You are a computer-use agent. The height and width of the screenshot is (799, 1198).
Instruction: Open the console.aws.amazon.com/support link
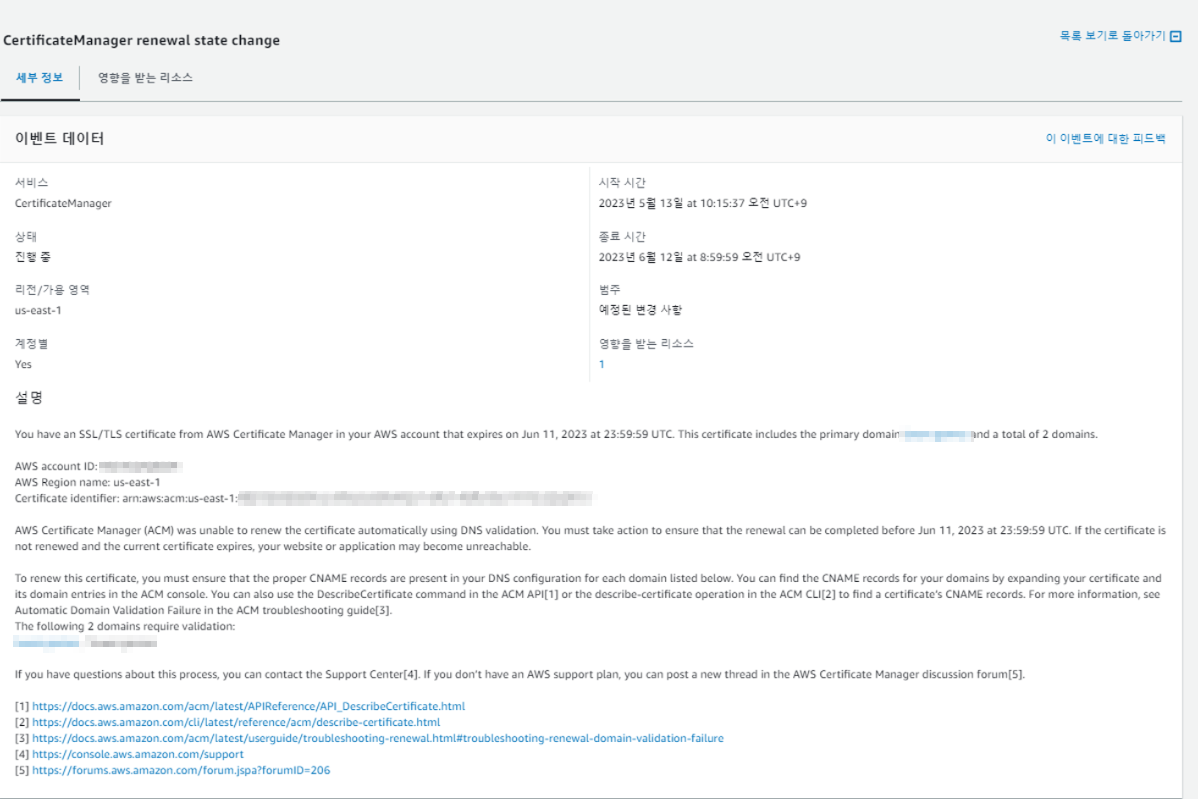click(138, 754)
